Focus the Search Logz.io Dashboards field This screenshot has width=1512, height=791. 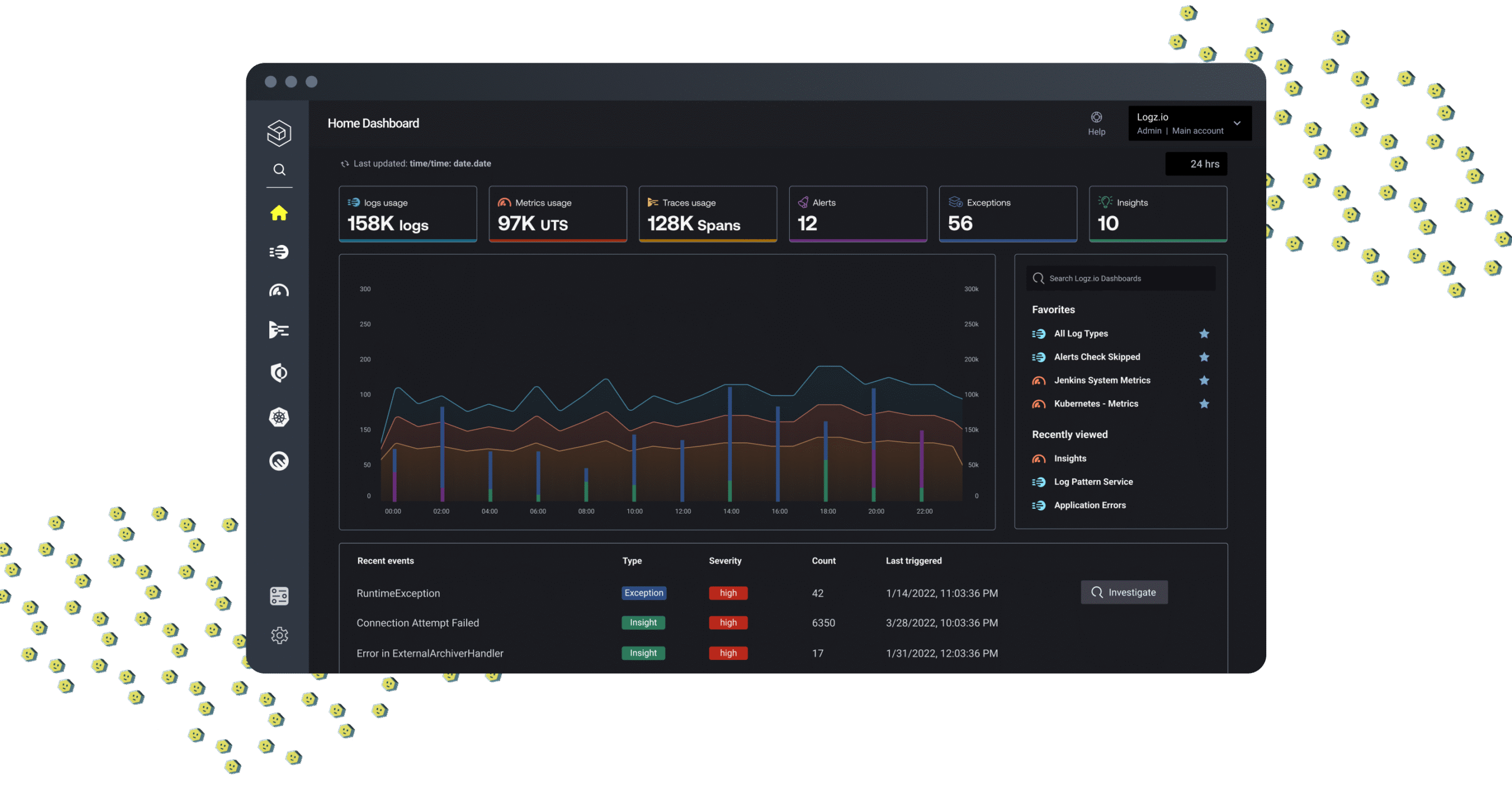1120,278
